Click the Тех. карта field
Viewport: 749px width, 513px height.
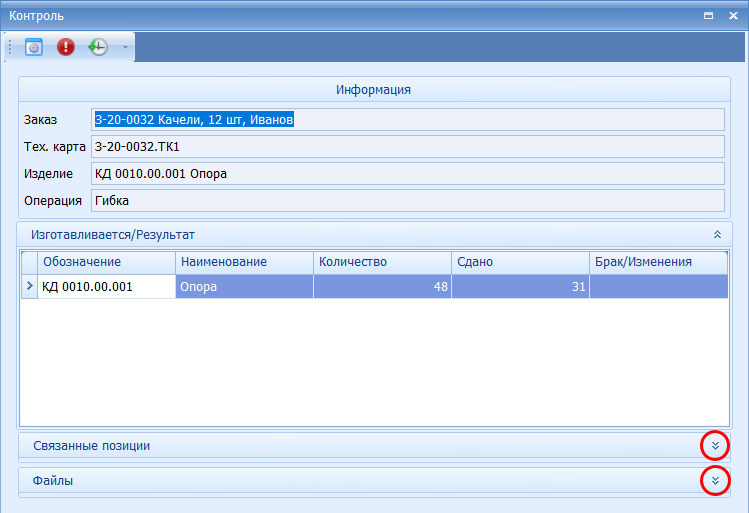(x=407, y=147)
